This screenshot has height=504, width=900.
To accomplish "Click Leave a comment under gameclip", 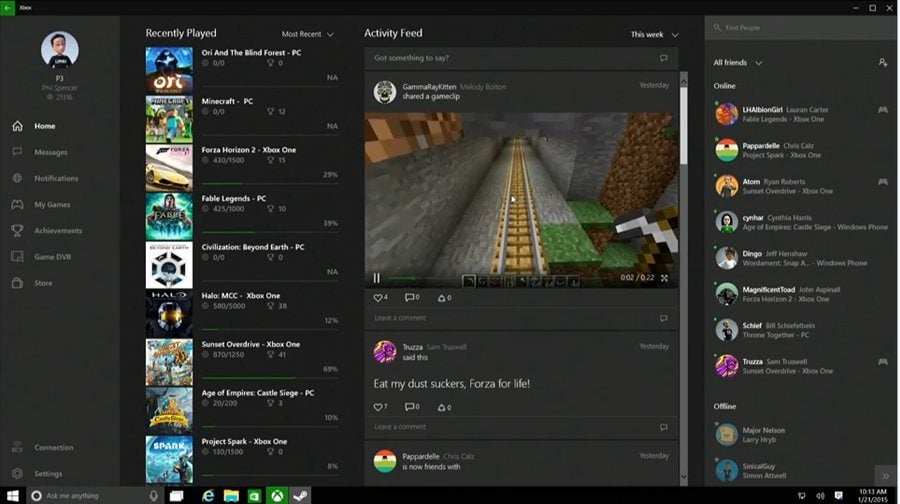I will click(x=521, y=318).
